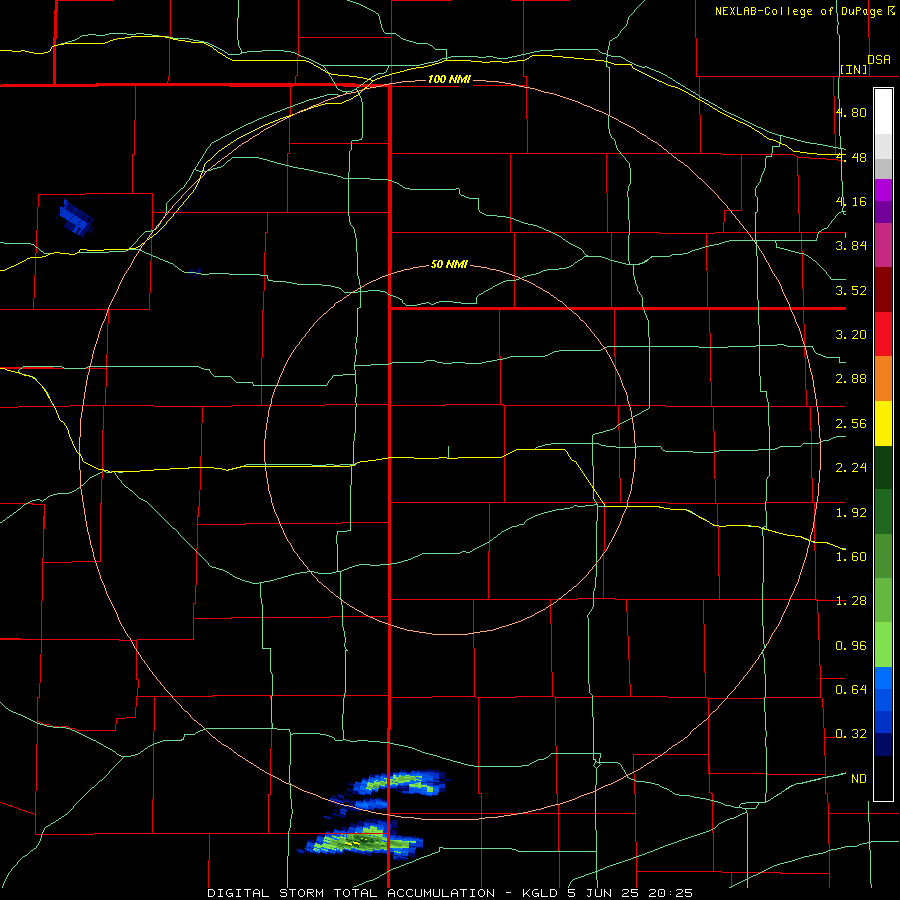900x900 pixels.
Task: Click the 4.80 legend value
Action: pyautogui.click(x=851, y=112)
